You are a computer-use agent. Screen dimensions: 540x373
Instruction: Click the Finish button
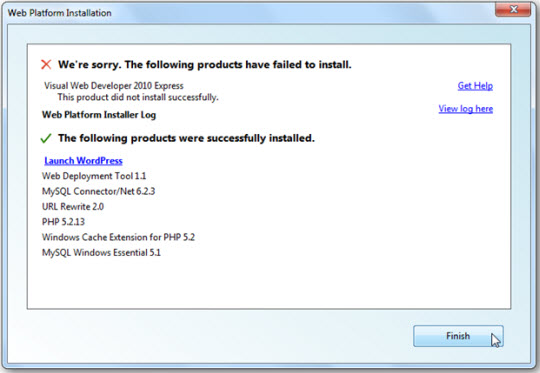[458, 336]
